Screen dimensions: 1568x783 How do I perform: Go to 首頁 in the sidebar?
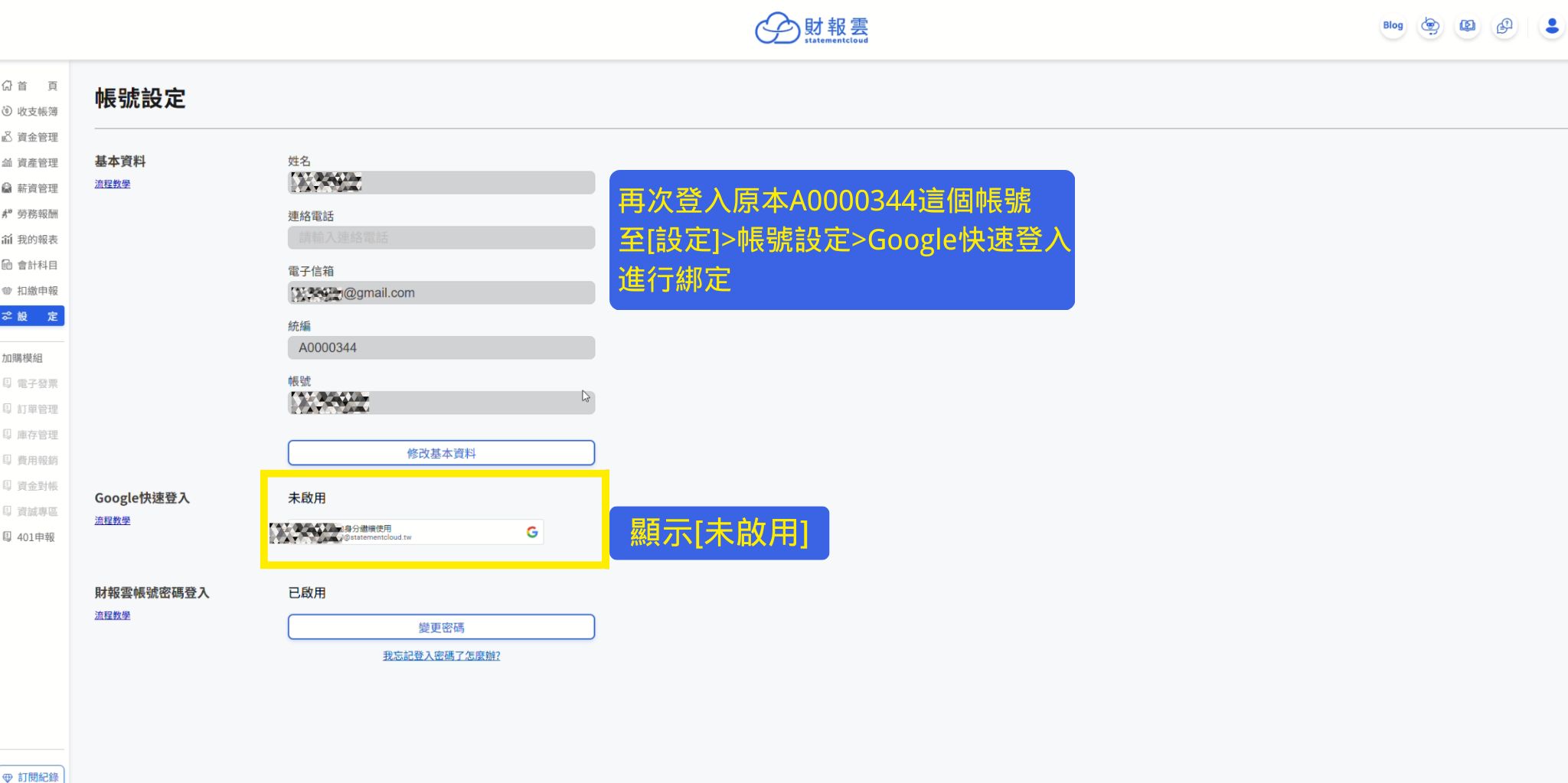pos(31,86)
